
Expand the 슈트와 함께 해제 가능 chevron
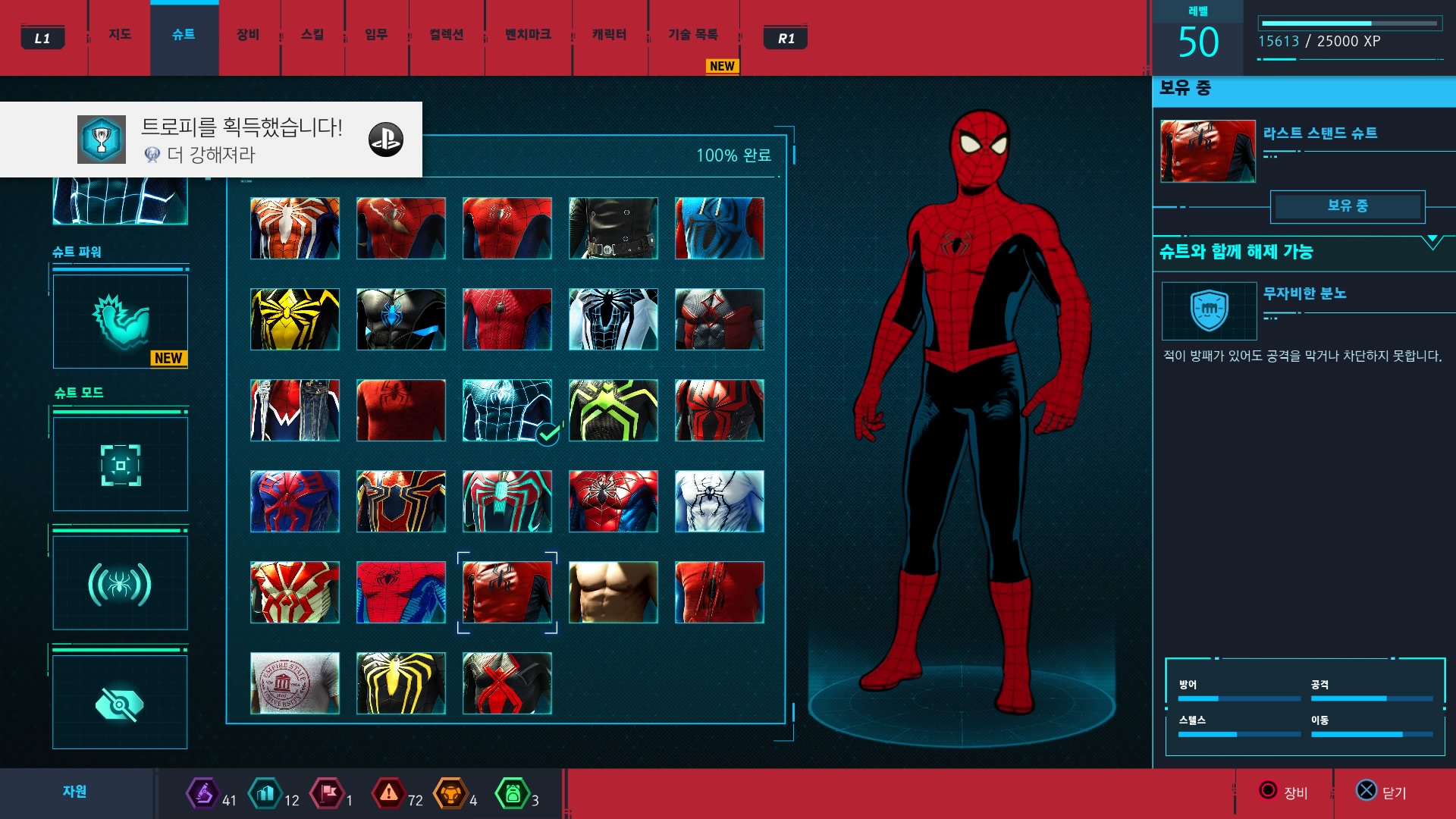1432,243
